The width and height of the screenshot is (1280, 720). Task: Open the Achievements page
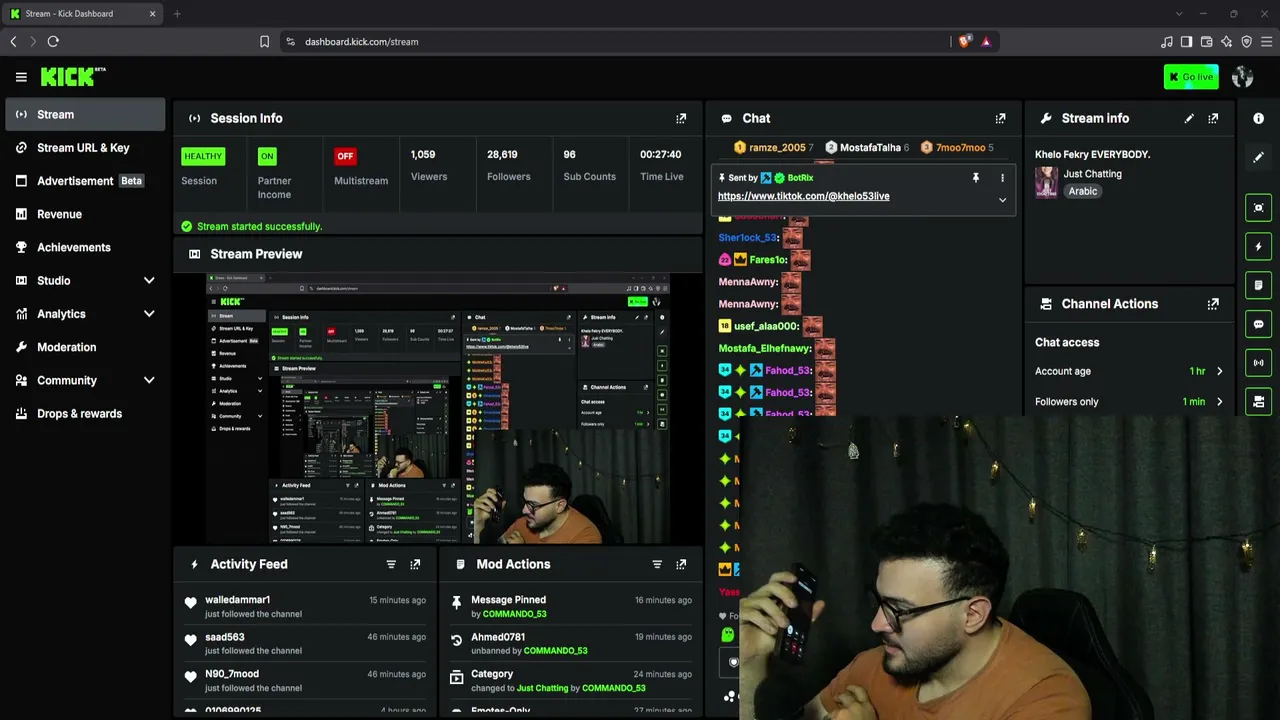coord(85,247)
